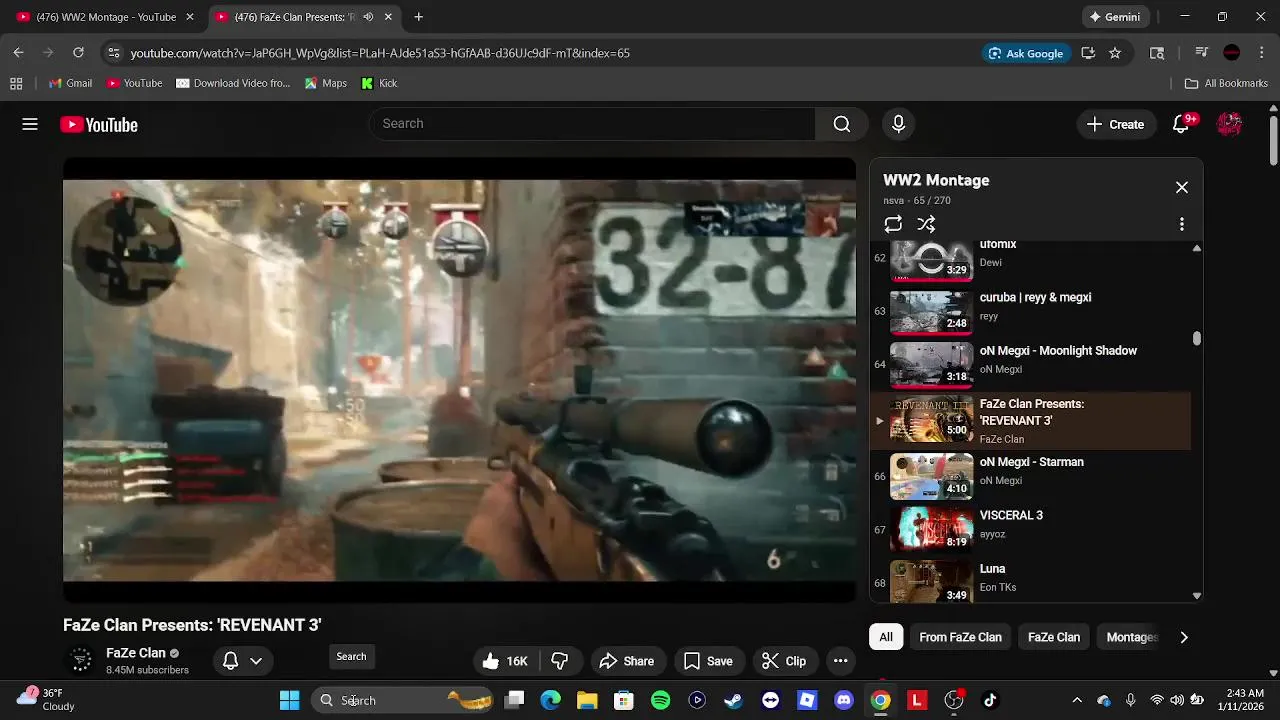Open Chrome three-dot menu
The height and width of the screenshot is (720, 1280).
click(1261, 53)
